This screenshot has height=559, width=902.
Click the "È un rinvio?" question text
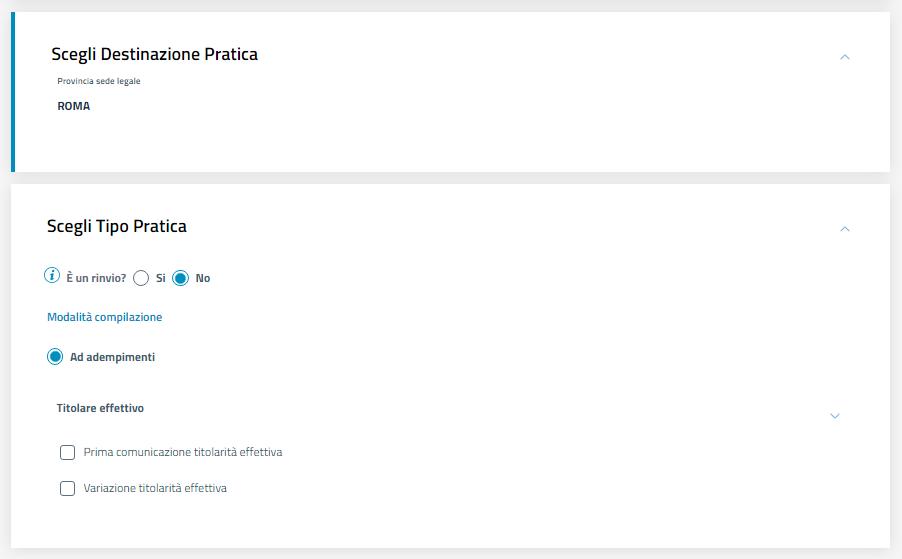click(x=96, y=278)
